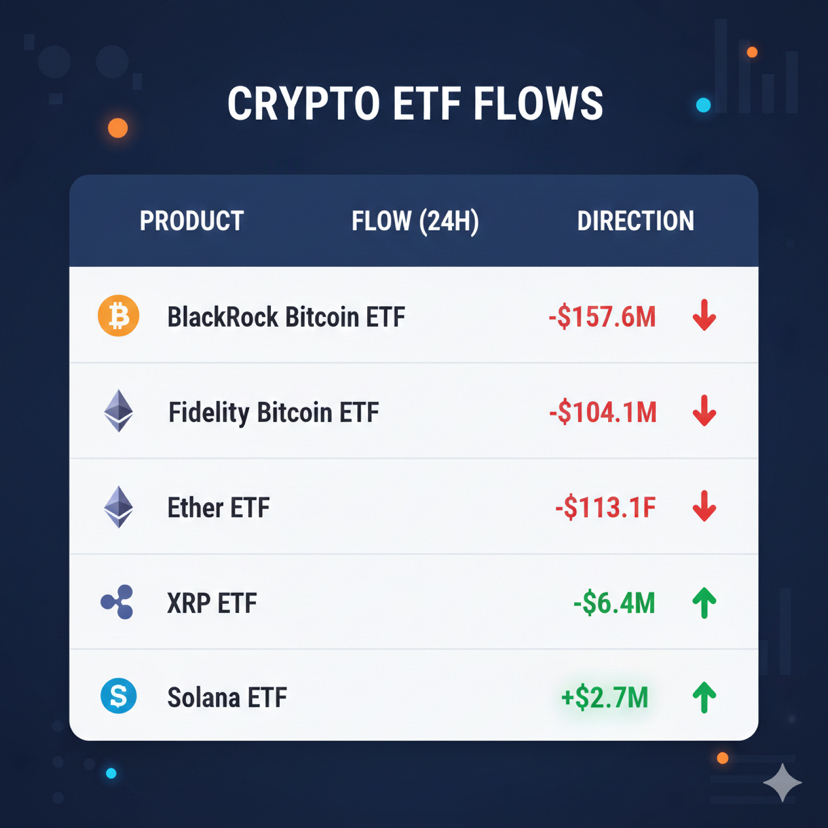Click the red down arrow for Ether ETF
Screen dimensions: 828x828
704,506
